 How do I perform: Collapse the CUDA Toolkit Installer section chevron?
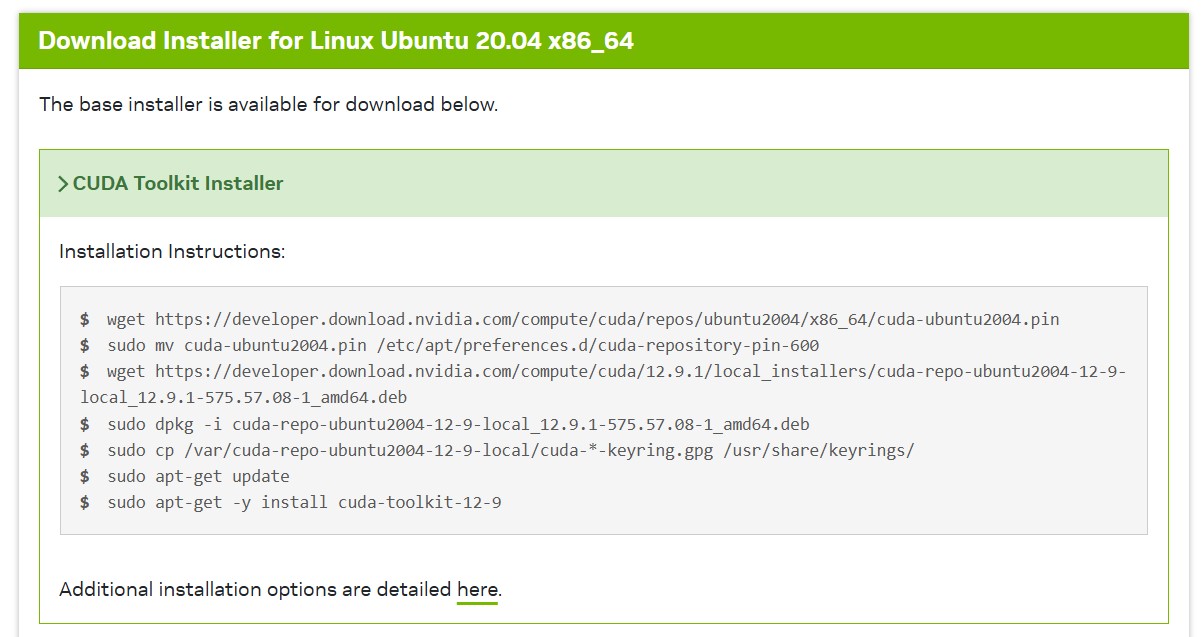coord(63,184)
